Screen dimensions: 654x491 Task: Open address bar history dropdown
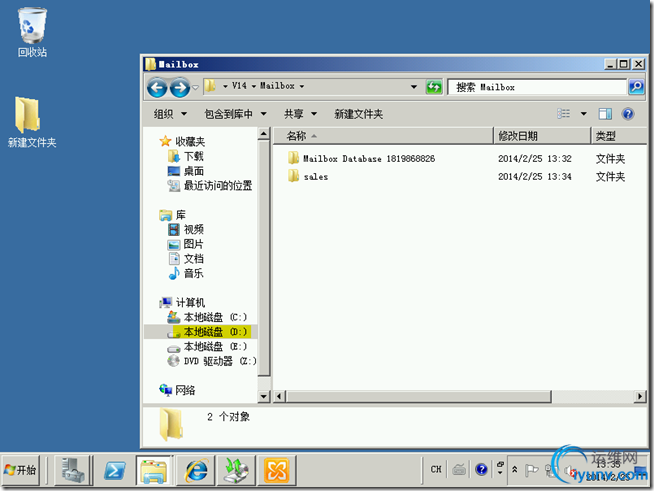pyautogui.click(x=414, y=87)
